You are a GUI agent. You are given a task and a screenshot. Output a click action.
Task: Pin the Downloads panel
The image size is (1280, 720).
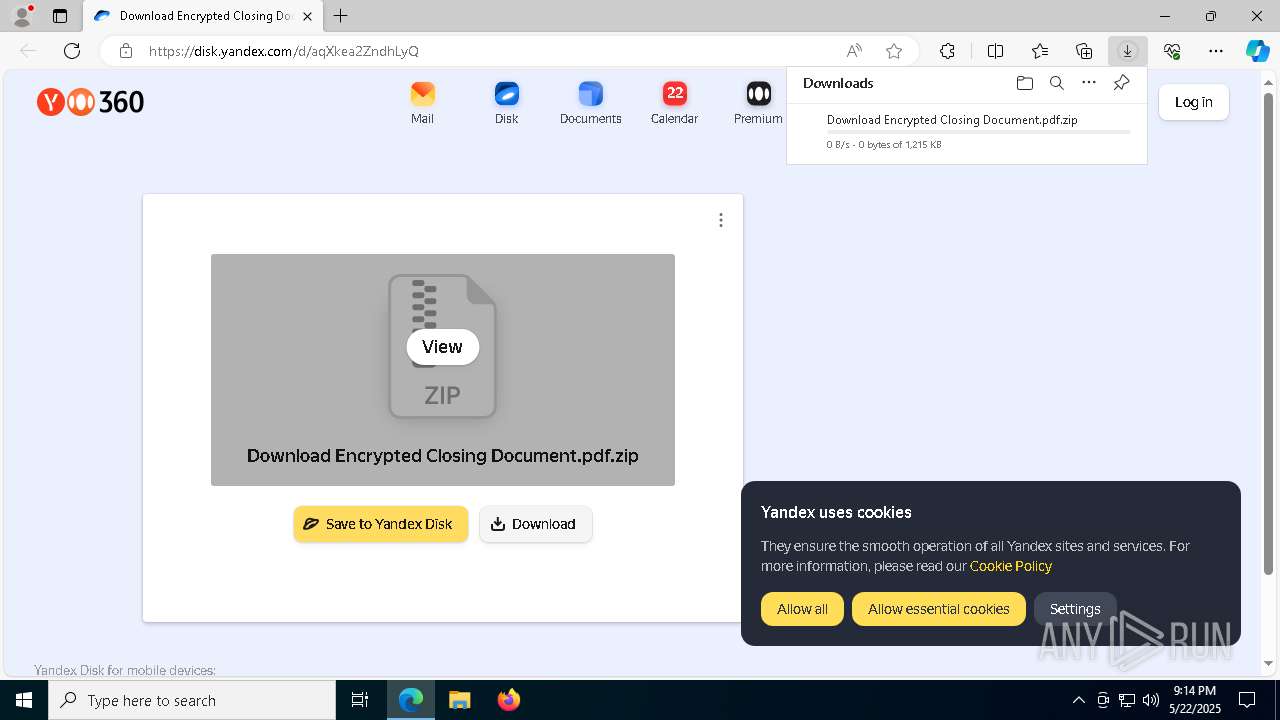1121,83
